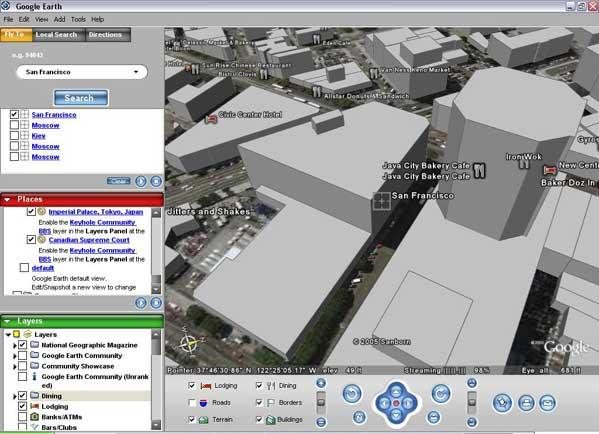
Task: Check the Kiev search result checkbox
Action: [x=14, y=135]
